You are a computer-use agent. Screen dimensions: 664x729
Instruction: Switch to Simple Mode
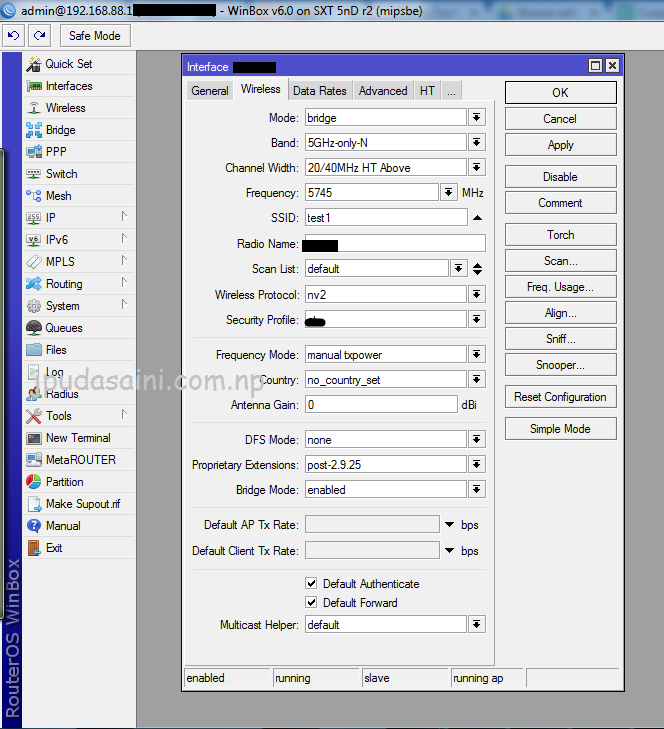[x=561, y=429]
